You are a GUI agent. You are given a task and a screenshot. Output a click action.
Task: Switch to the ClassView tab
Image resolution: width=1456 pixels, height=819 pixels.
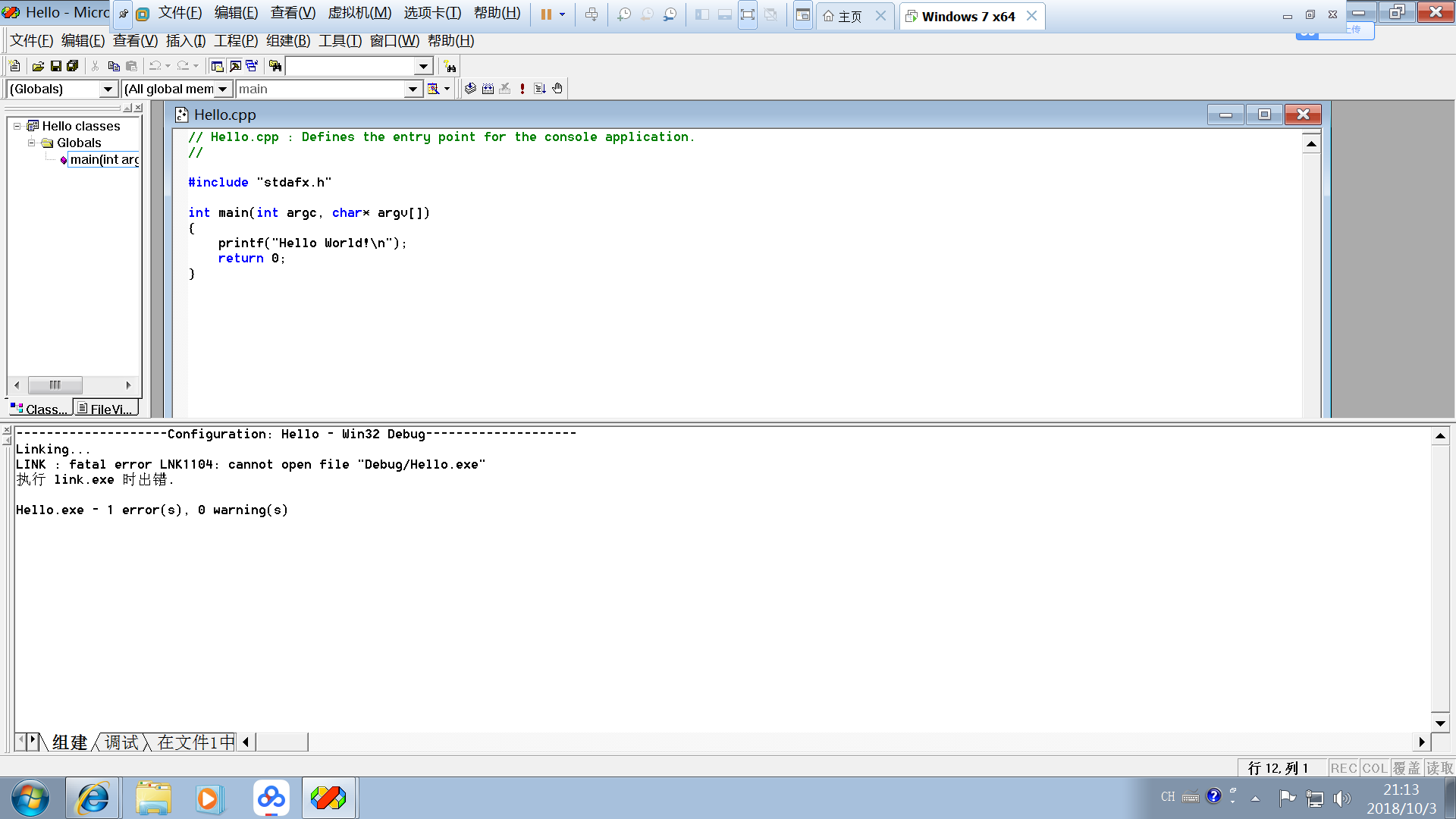coord(39,409)
